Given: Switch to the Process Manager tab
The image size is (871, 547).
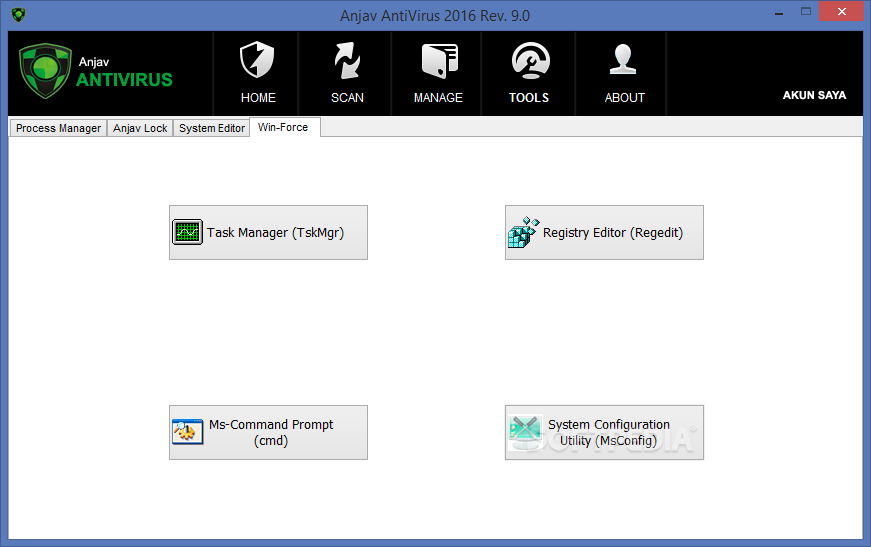Looking at the screenshot, I should [x=58, y=128].
